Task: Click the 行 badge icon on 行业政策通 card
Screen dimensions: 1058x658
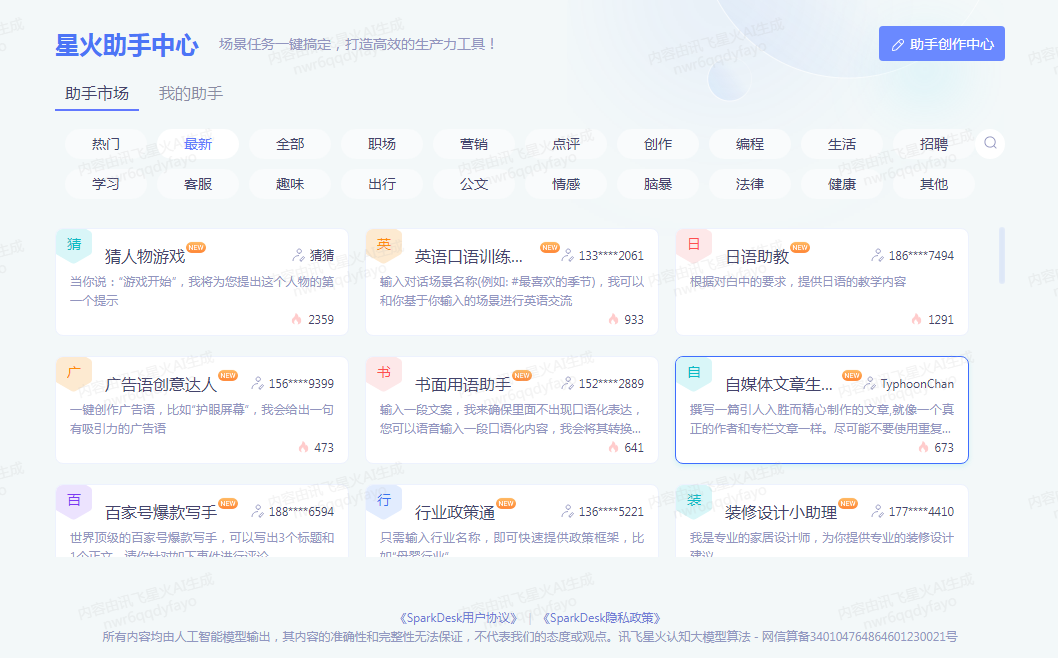Action: (384, 500)
